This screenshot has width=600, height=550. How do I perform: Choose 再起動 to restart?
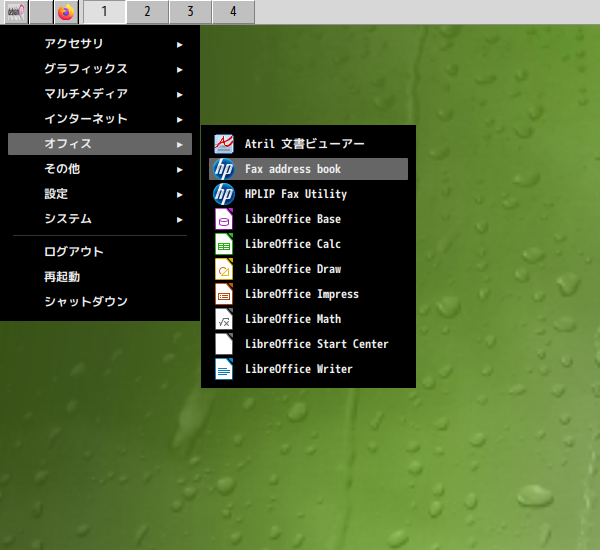pos(100,277)
